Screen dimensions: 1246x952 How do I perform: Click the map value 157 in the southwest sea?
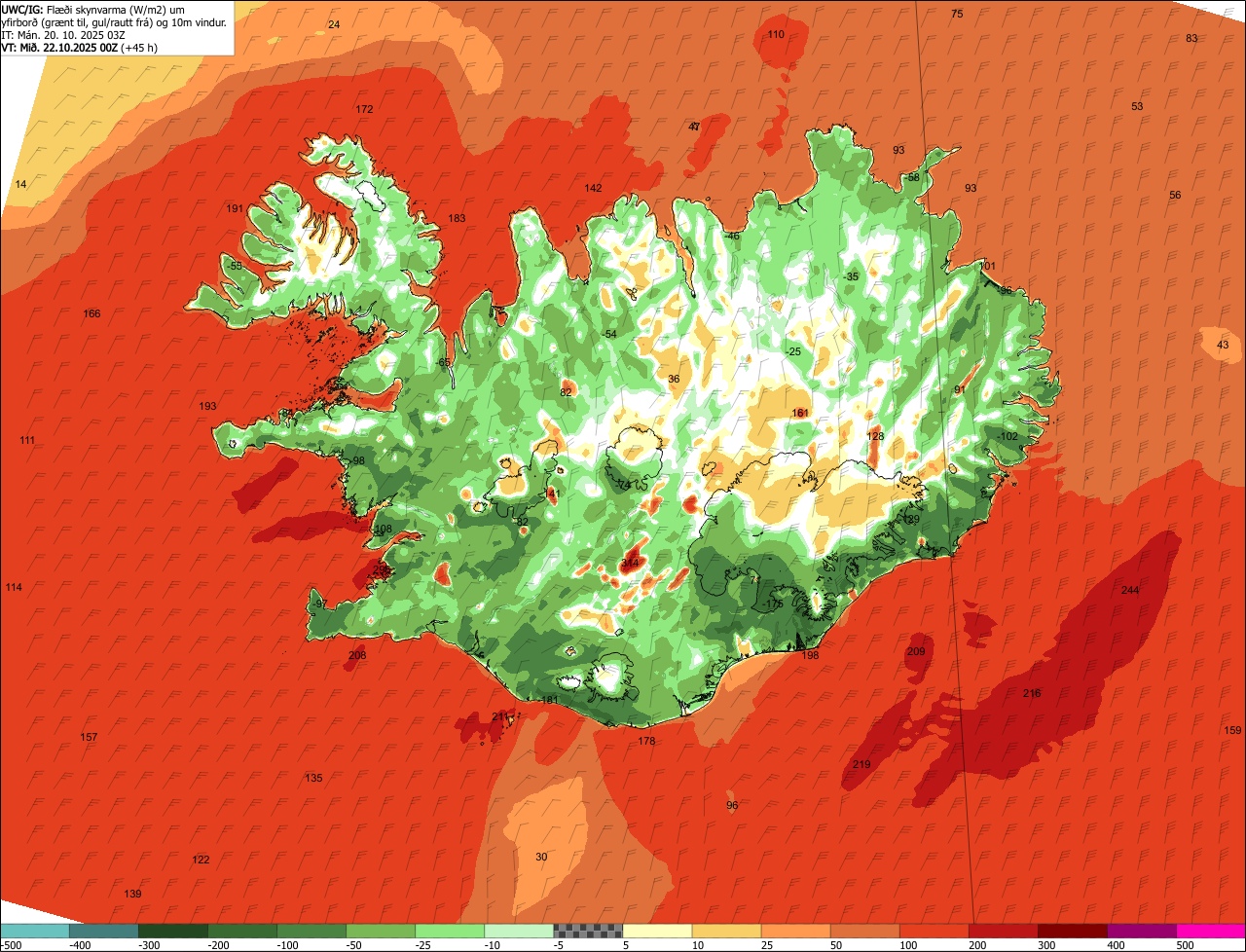89,737
